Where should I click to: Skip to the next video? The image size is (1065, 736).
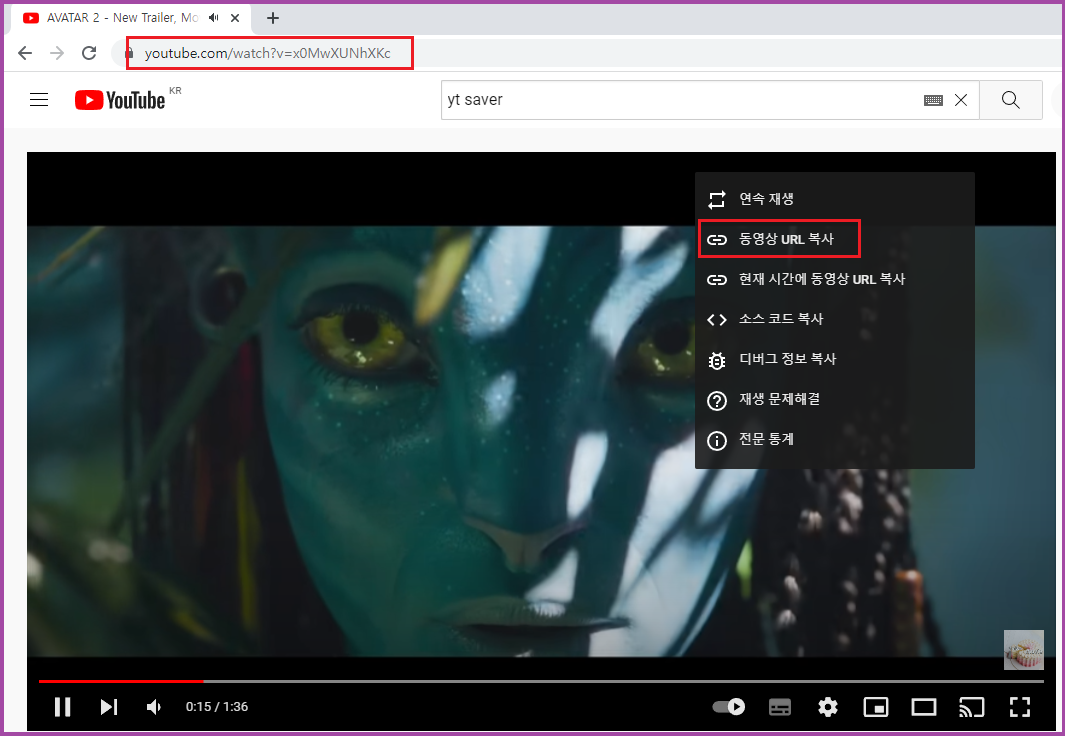tap(109, 707)
